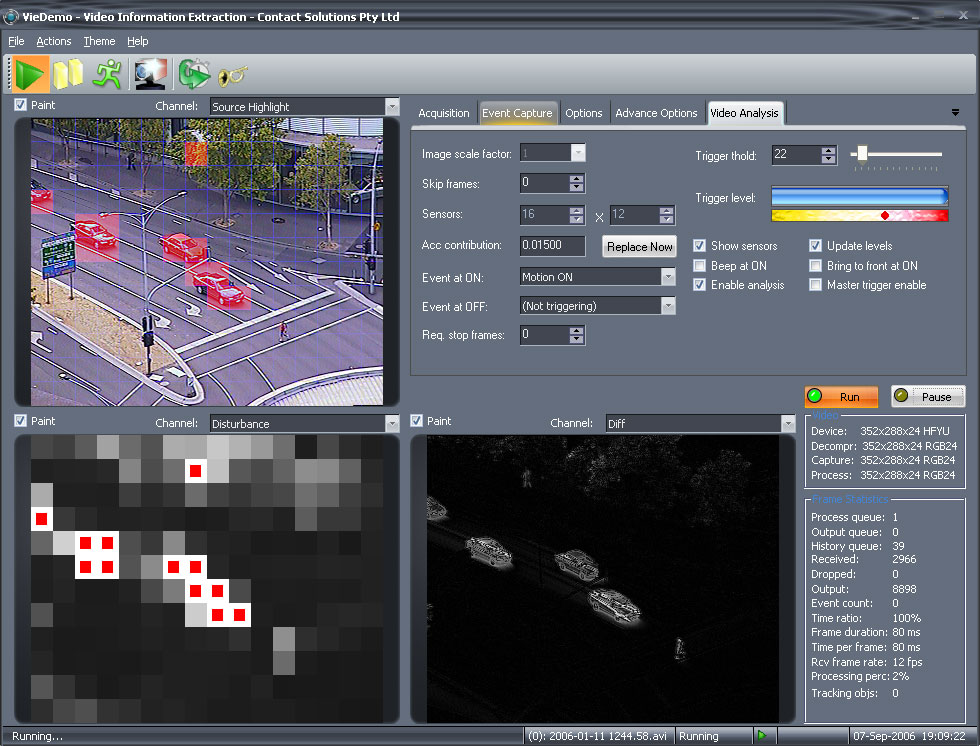Click the green play arrow toolbar icon

tap(31, 74)
